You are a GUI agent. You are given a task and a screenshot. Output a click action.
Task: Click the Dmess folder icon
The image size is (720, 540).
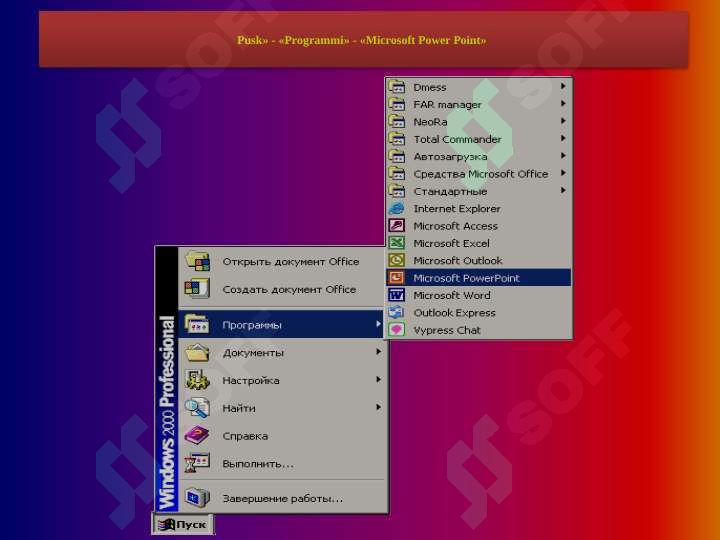pyautogui.click(x=396, y=87)
